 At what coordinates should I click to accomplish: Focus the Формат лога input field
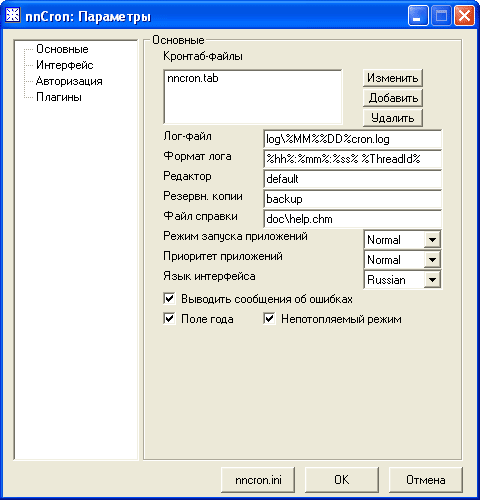coord(352,159)
